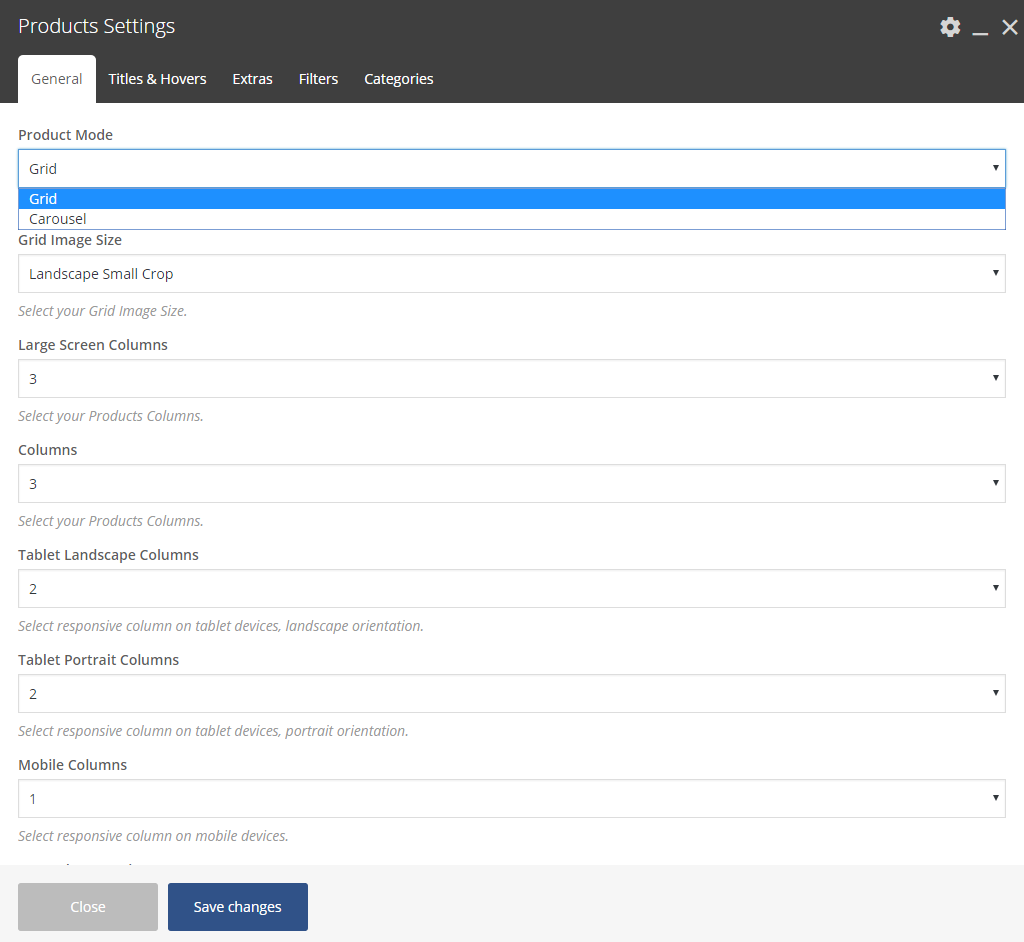Viewport: 1024px width, 942px height.
Task: Expand the Mobile Columns dropdown
Action: [512, 799]
